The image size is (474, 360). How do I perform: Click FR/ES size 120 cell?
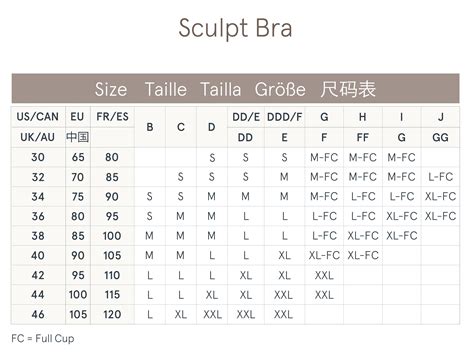point(112,314)
